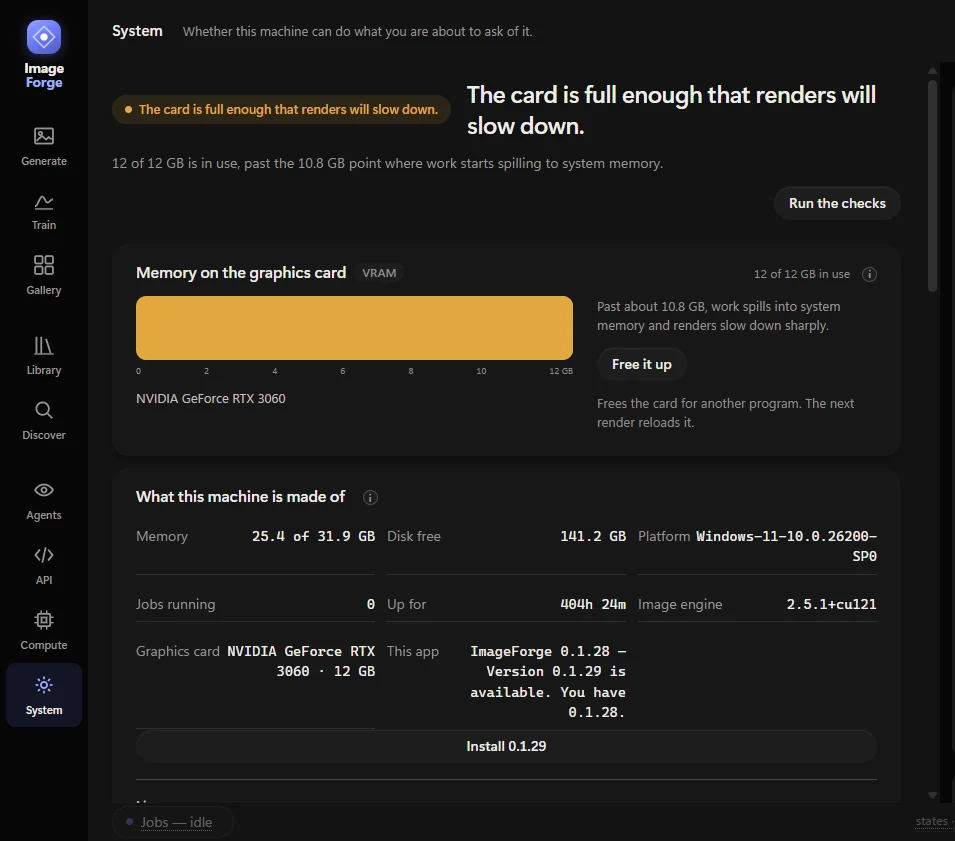Click the 'Install 0.1.29' button
Viewport: 955px width, 841px height.
506,746
